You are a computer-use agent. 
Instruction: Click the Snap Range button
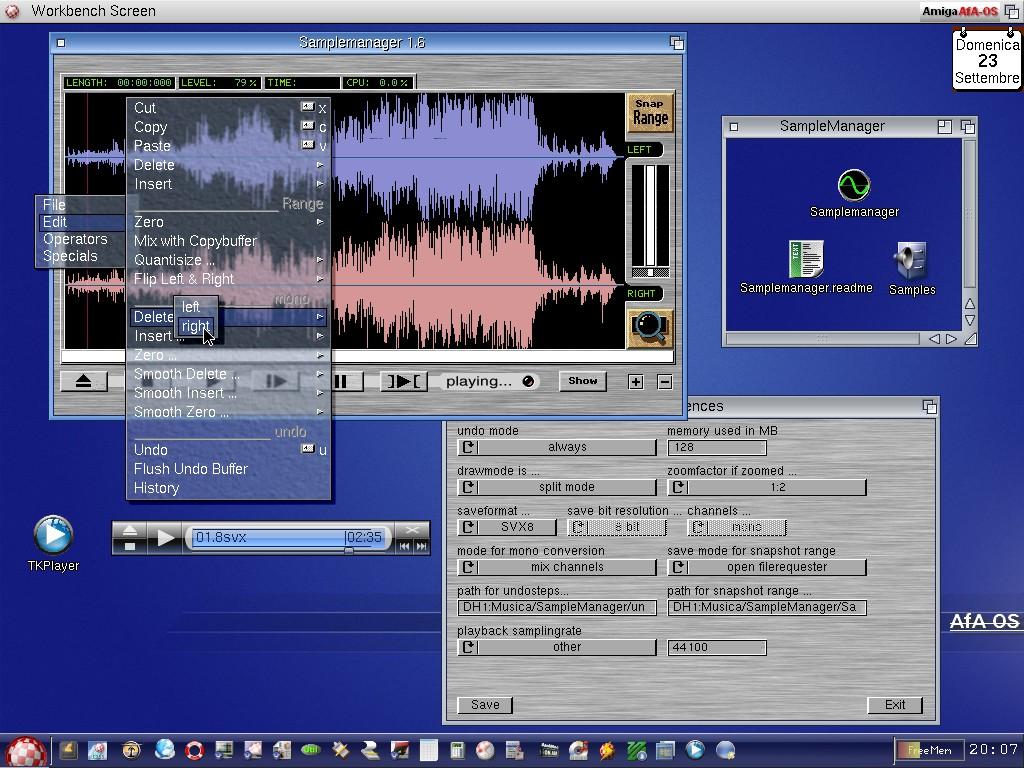(649, 112)
